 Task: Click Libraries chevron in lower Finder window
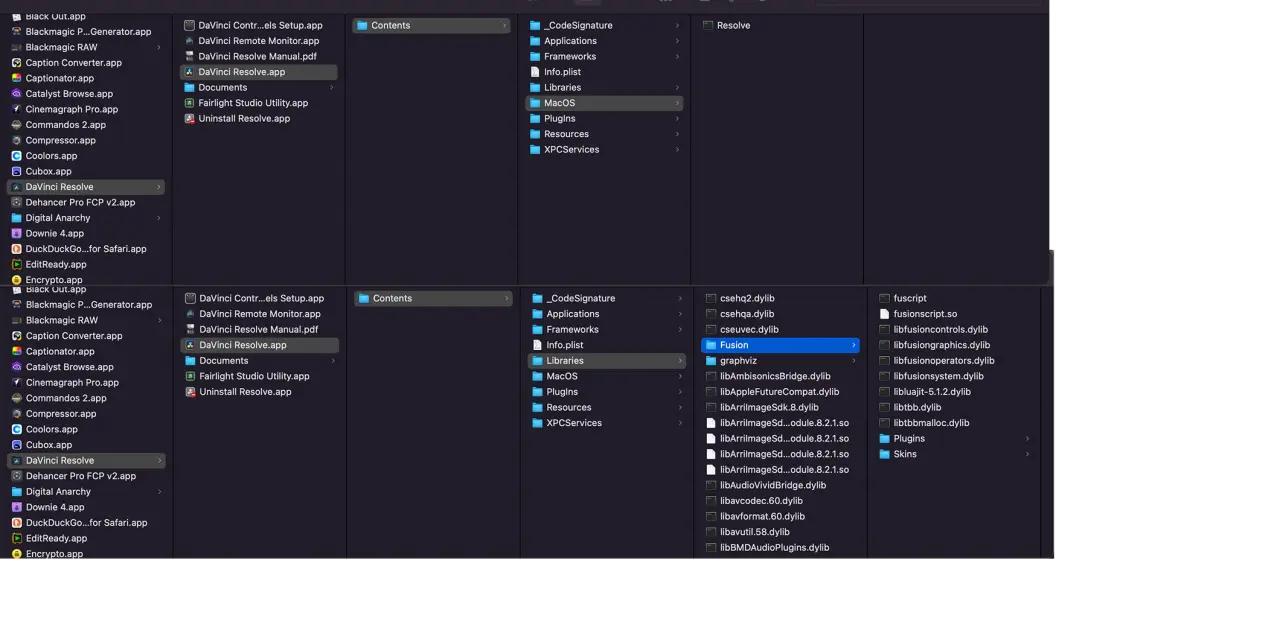tap(680, 361)
